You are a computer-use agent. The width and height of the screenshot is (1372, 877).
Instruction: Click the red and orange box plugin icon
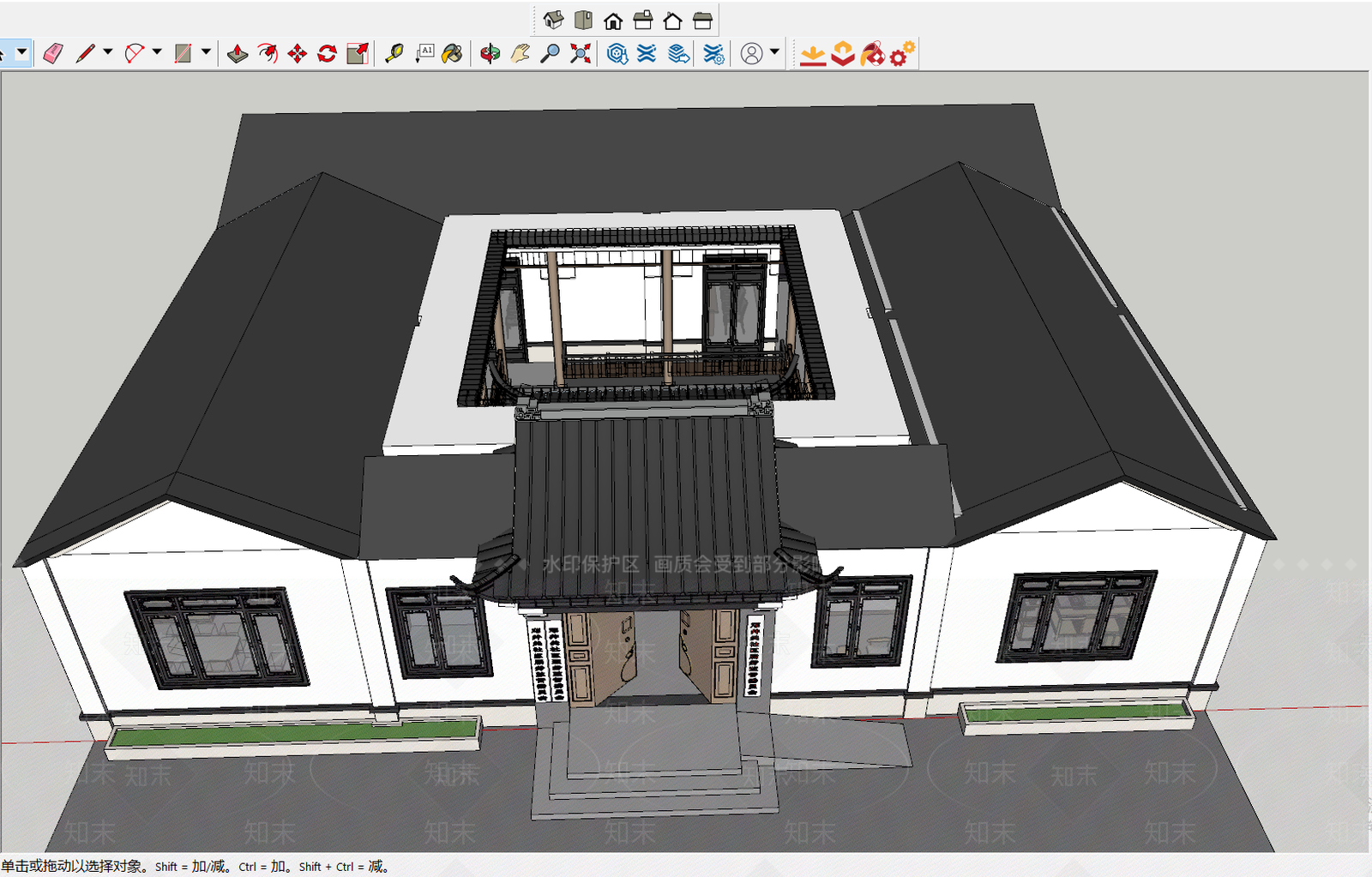pos(843,54)
